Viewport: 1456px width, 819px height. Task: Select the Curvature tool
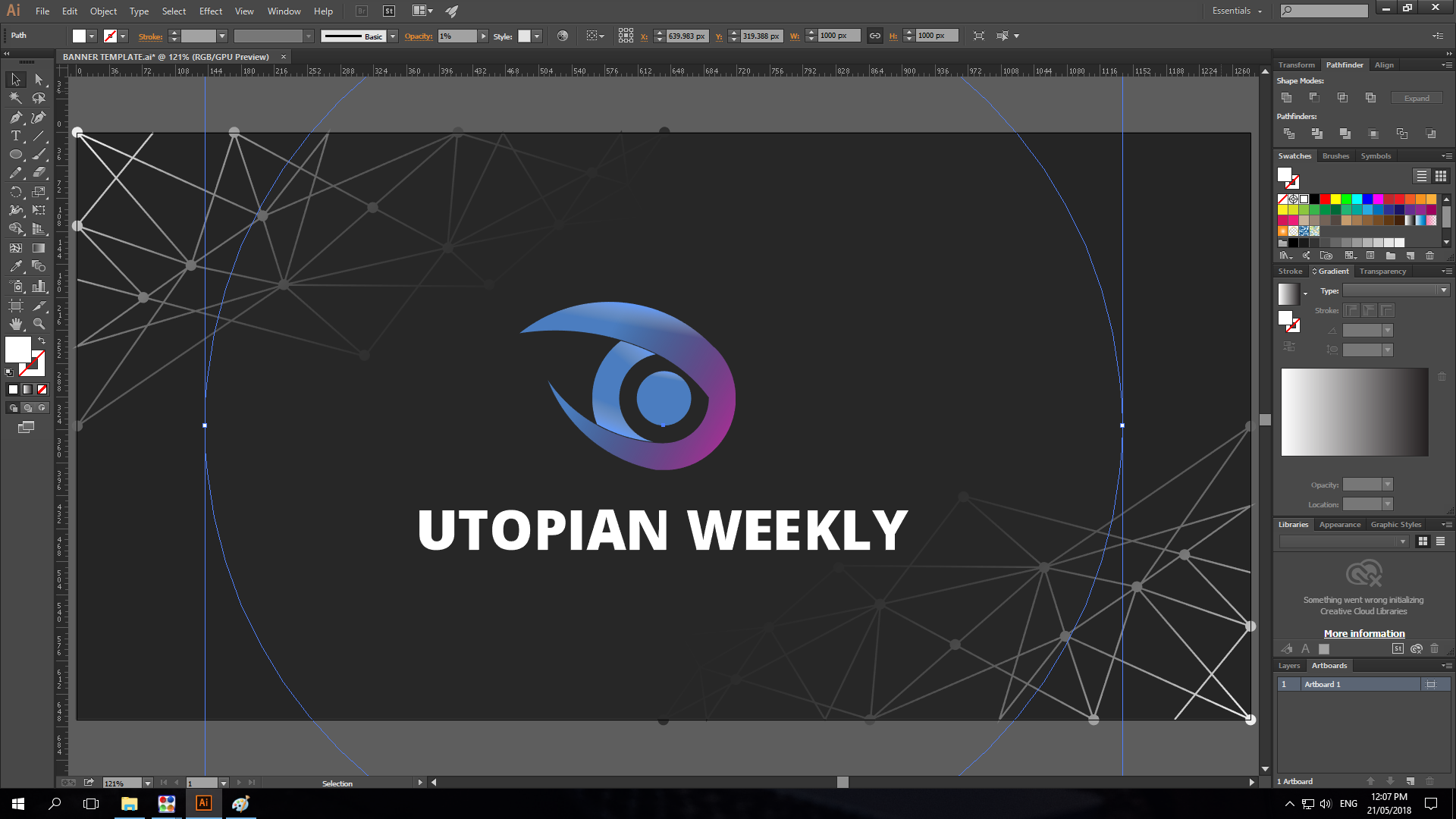[x=39, y=118]
